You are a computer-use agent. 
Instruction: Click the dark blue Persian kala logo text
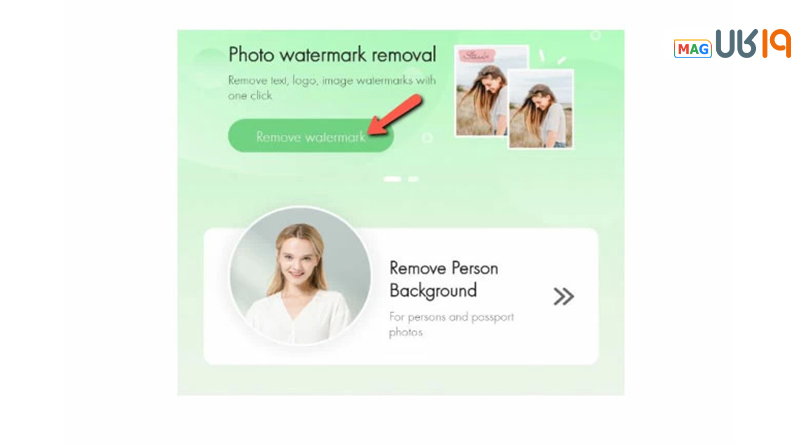(736, 44)
